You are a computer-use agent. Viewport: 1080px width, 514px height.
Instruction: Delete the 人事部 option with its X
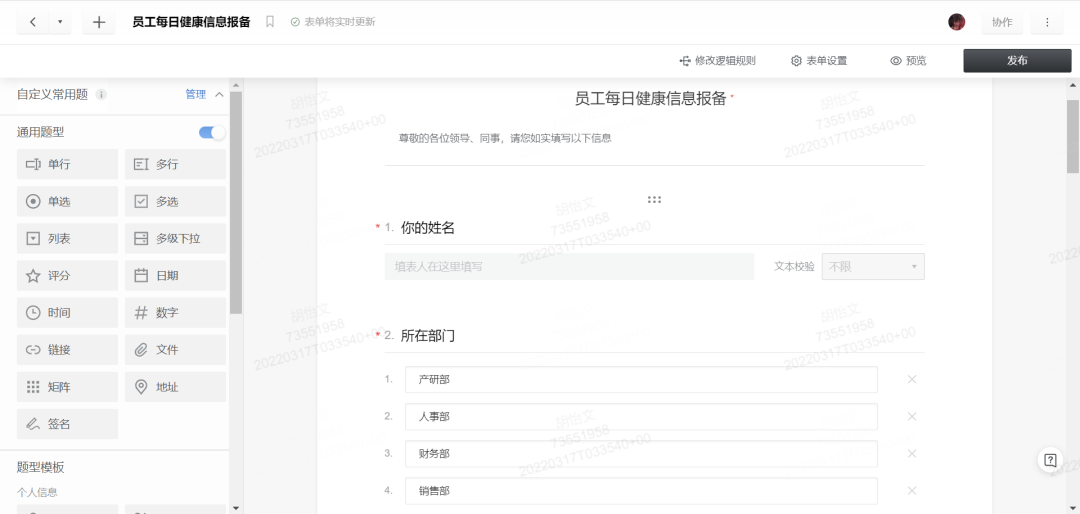[x=912, y=417]
